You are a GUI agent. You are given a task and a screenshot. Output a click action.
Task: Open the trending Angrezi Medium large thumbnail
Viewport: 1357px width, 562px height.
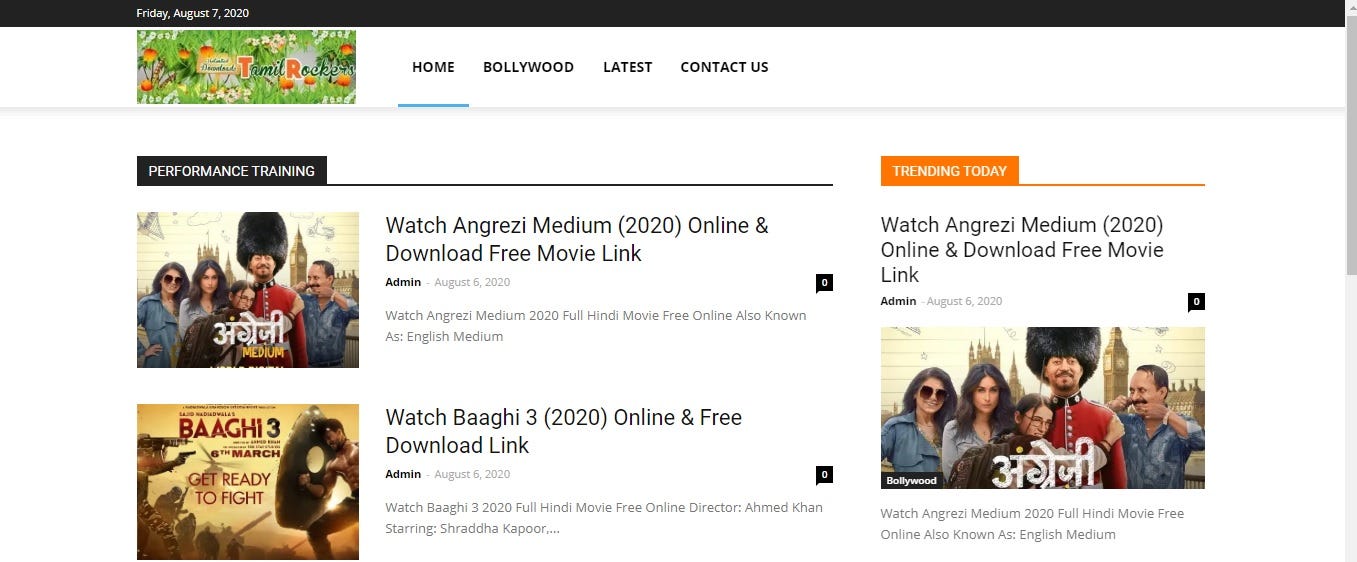(x=1042, y=408)
